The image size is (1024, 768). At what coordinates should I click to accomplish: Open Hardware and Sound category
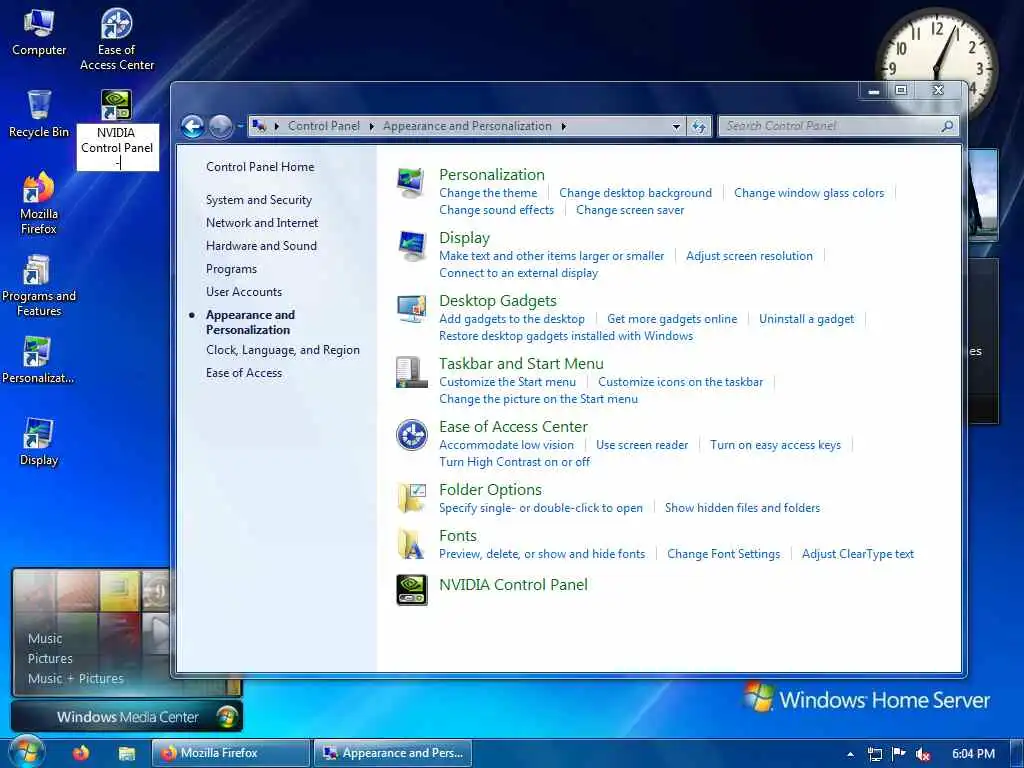tap(261, 246)
